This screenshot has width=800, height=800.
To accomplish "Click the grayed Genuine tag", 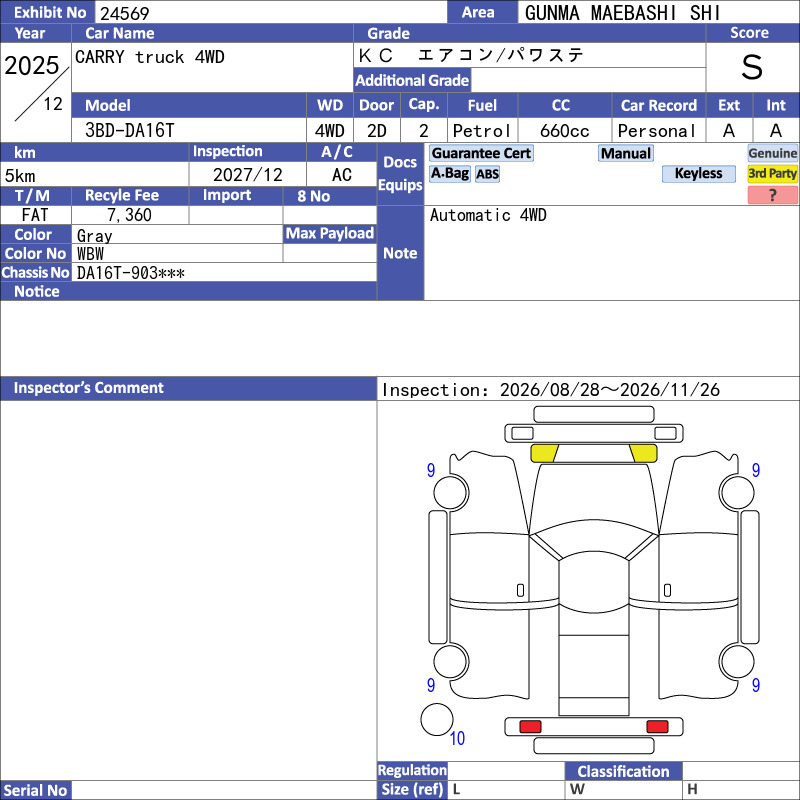I will point(772,153).
